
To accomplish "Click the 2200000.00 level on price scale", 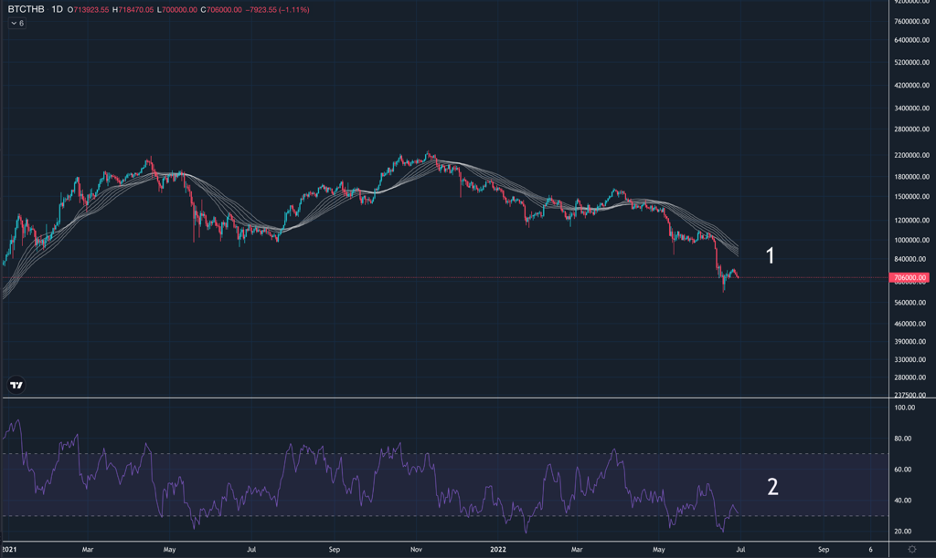I will click(x=910, y=155).
